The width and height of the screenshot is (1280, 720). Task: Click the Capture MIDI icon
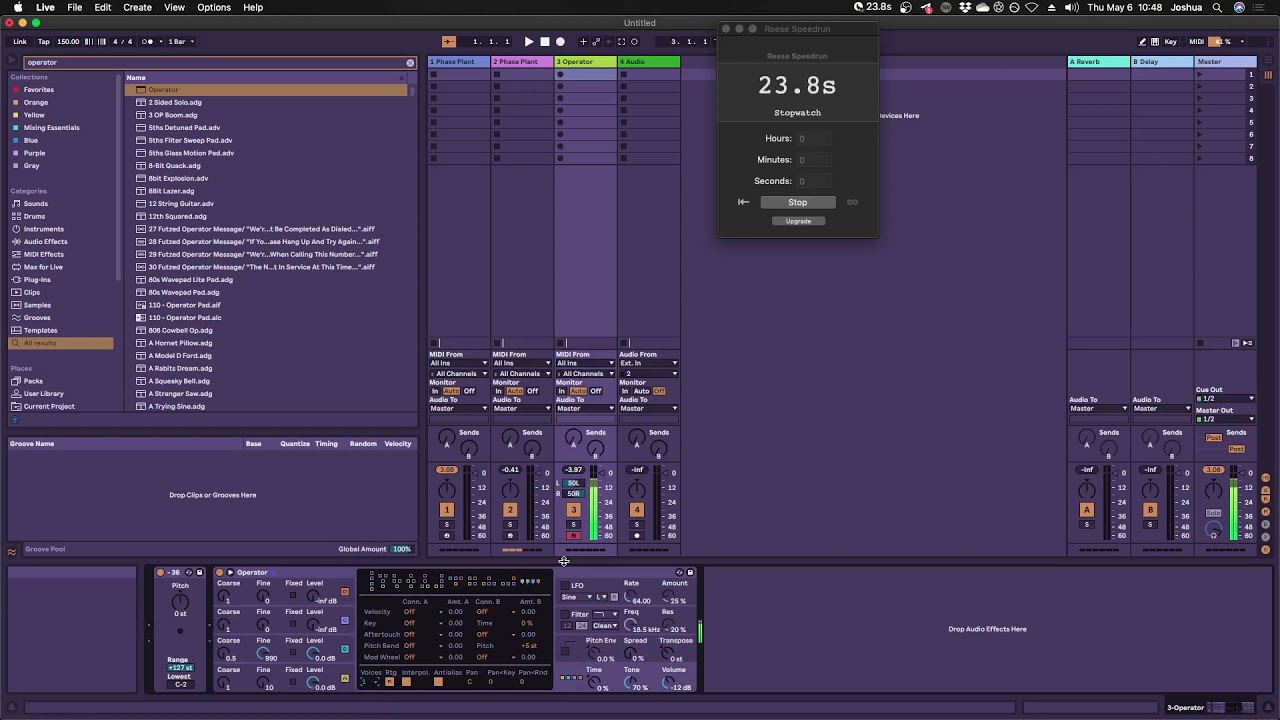pyautogui.click(x=621, y=42)
